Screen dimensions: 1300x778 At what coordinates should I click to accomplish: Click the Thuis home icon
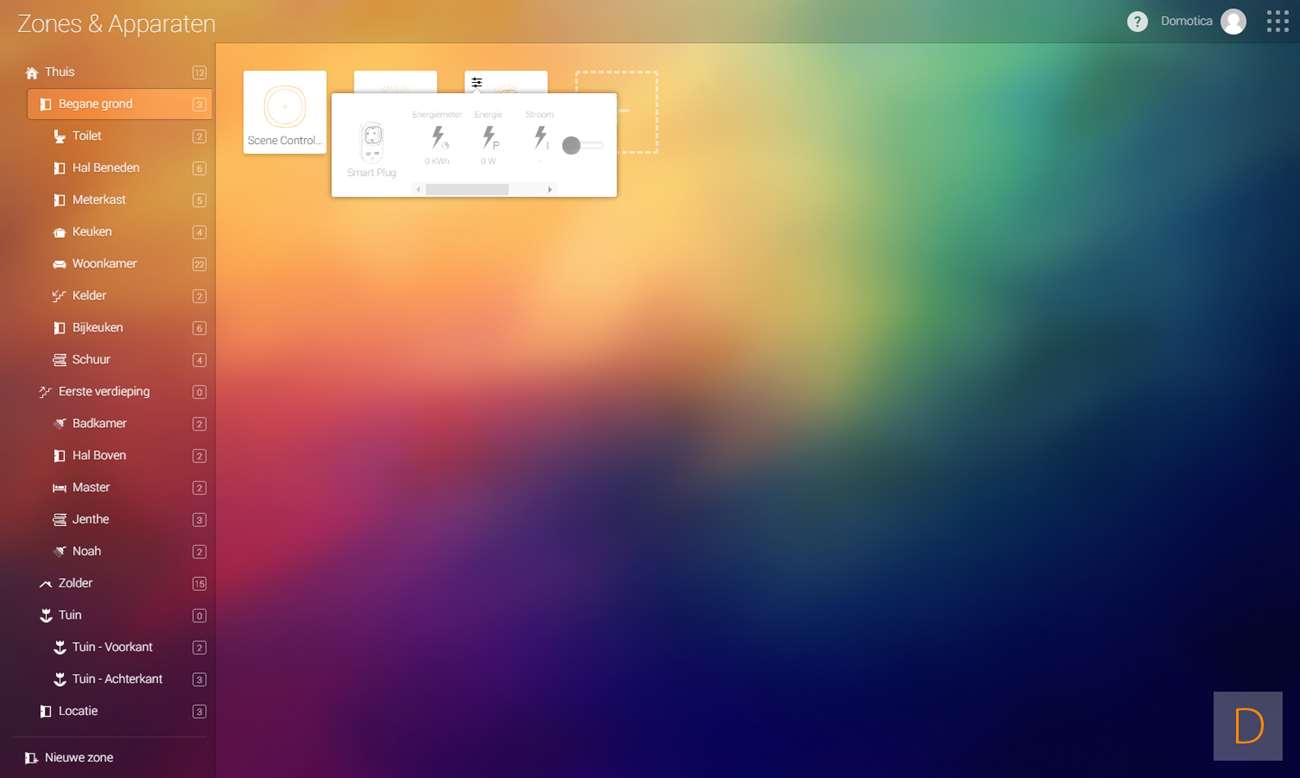[32, 72]
